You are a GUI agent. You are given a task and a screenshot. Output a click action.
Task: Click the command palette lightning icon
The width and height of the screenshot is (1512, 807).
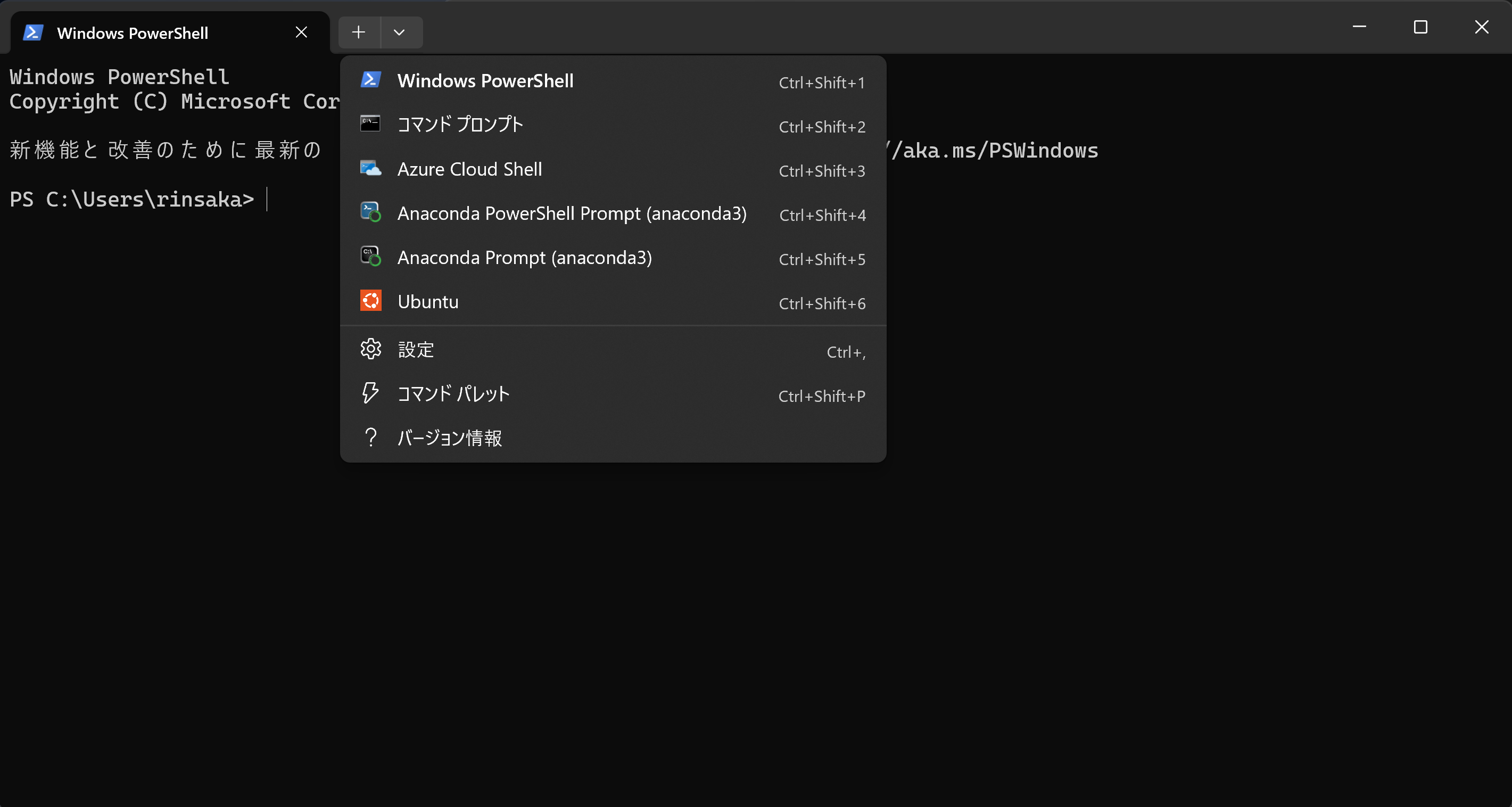370,393
